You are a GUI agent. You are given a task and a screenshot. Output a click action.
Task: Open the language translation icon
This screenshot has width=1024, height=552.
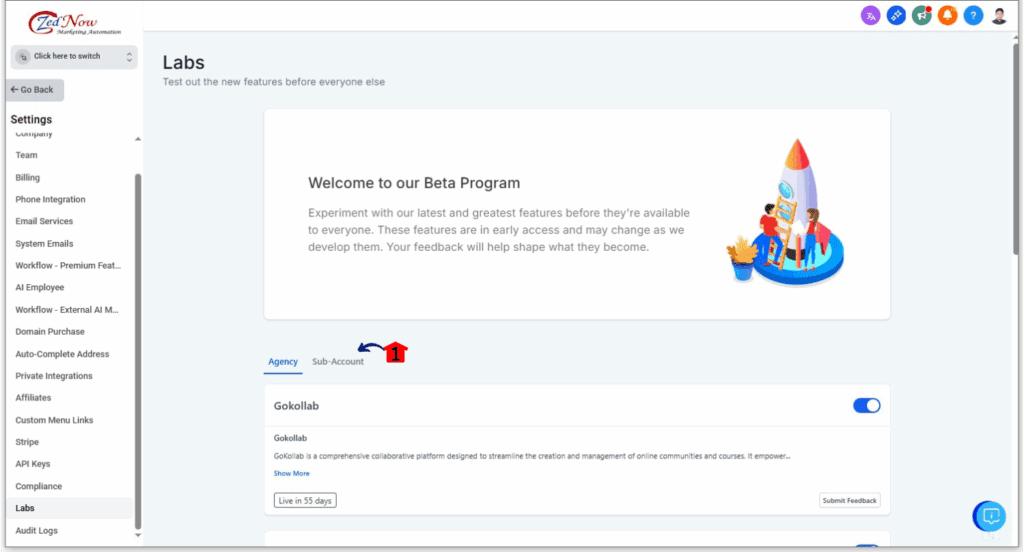871,16
